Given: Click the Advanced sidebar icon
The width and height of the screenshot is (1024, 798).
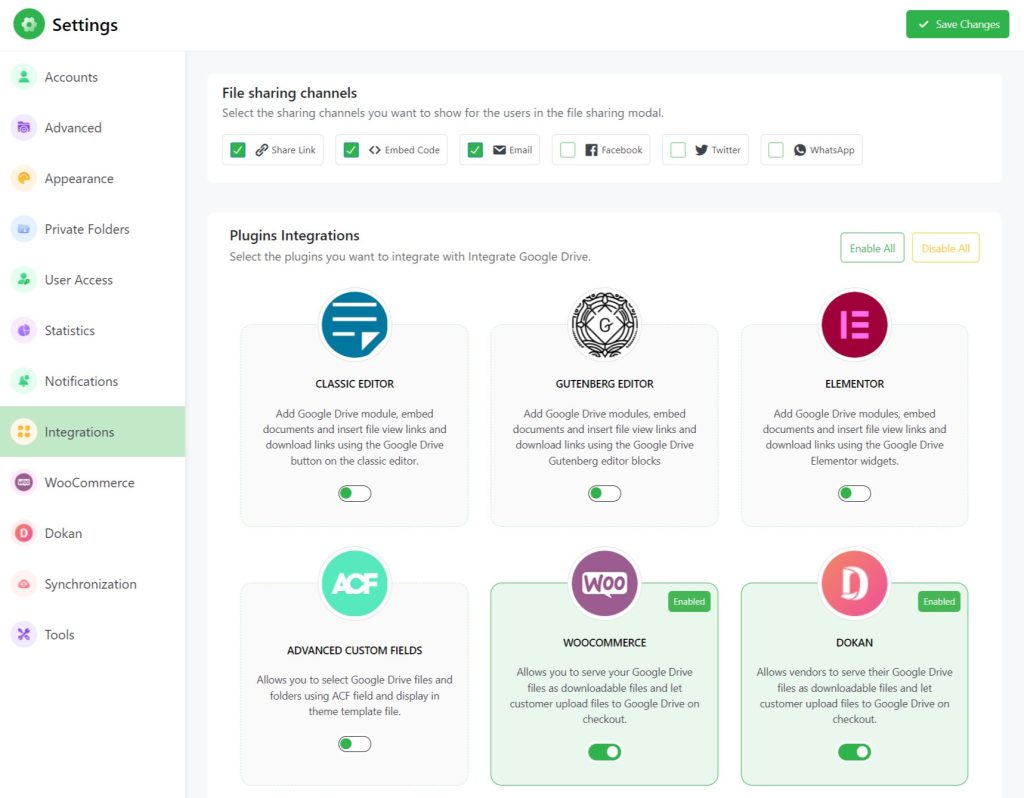Looking at the screenshot, I should 24,127.
